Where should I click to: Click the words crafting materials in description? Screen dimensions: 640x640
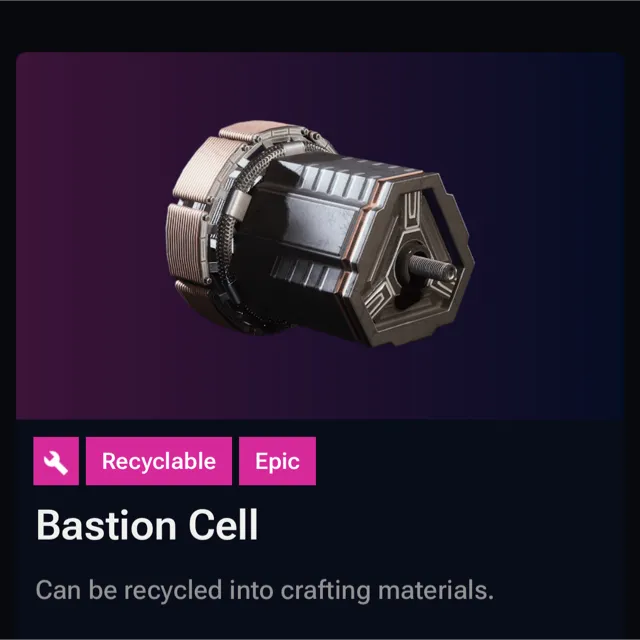click(x=387, y=590)
